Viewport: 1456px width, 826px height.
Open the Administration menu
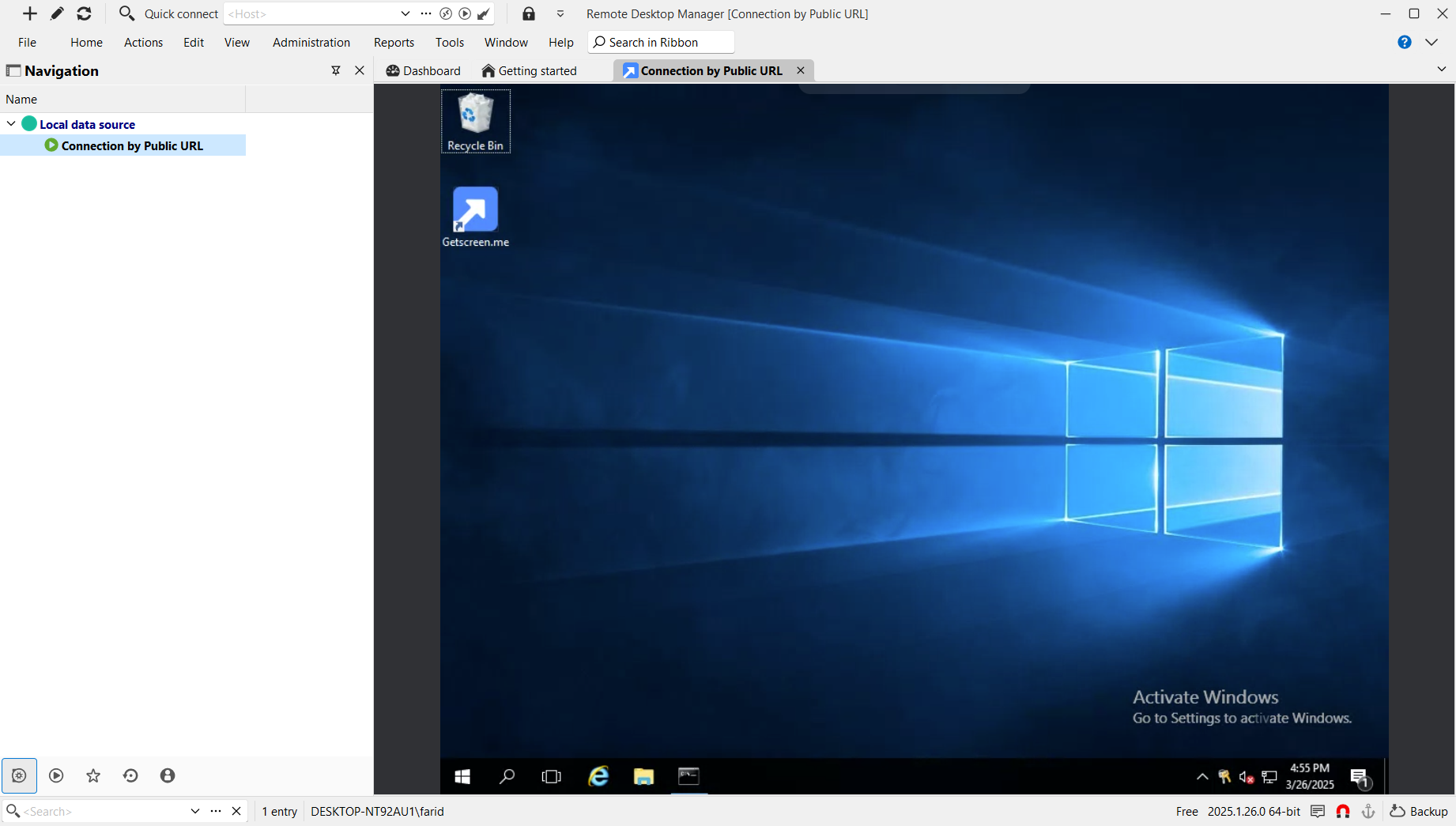tap(311, 42)
